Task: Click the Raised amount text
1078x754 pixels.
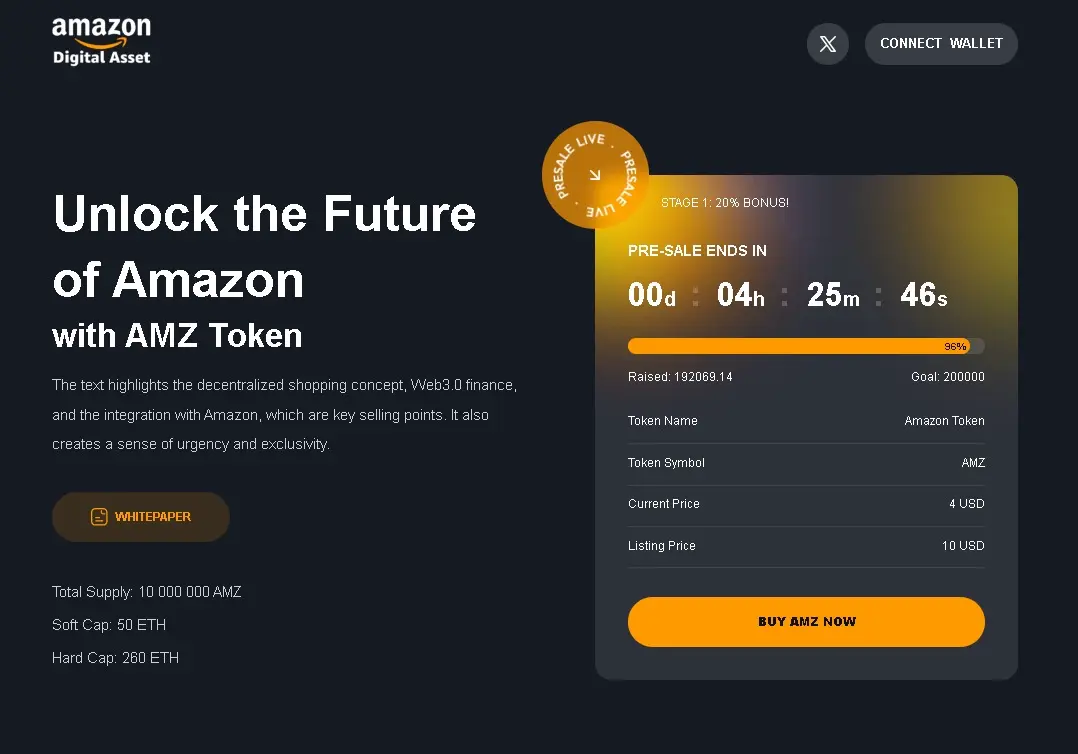Action: 680,377
